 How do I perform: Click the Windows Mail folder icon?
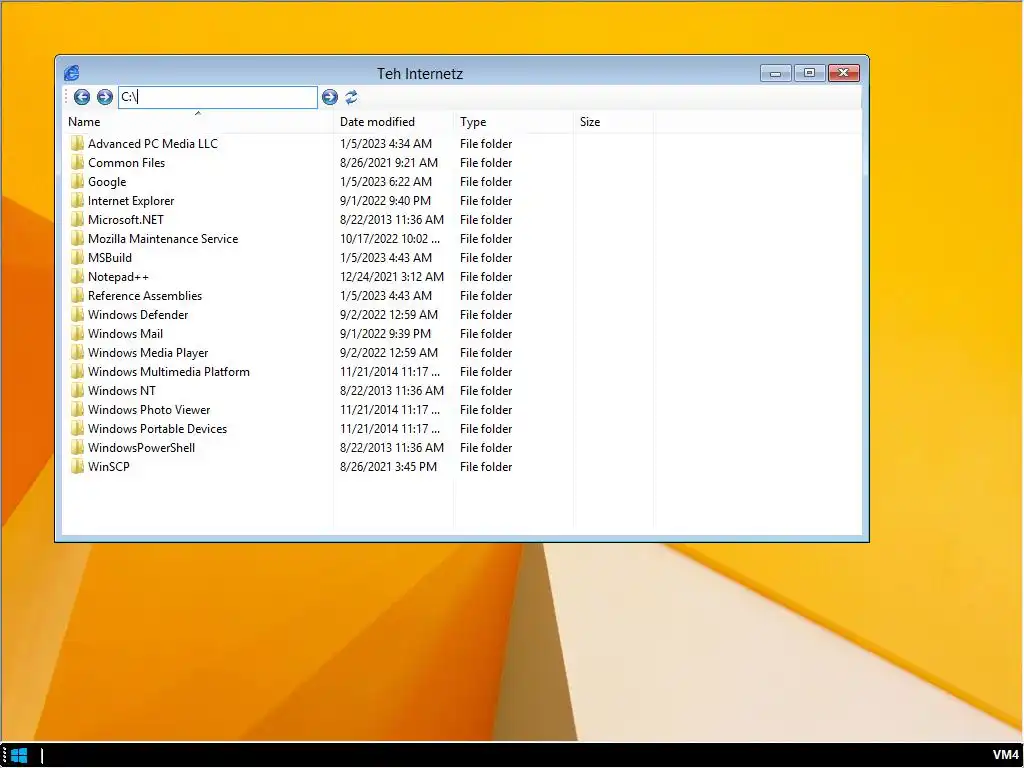click(x=77, y=332)
